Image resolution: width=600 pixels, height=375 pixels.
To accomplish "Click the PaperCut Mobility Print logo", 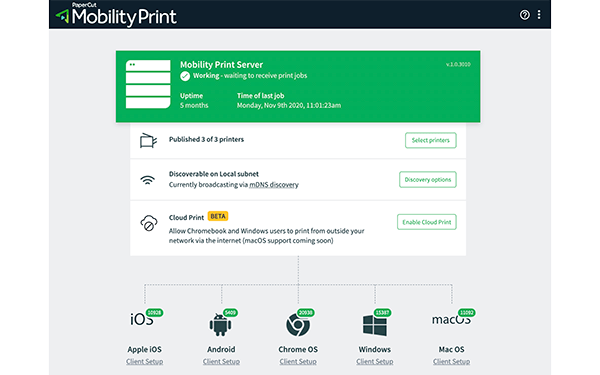I will 116,15.
